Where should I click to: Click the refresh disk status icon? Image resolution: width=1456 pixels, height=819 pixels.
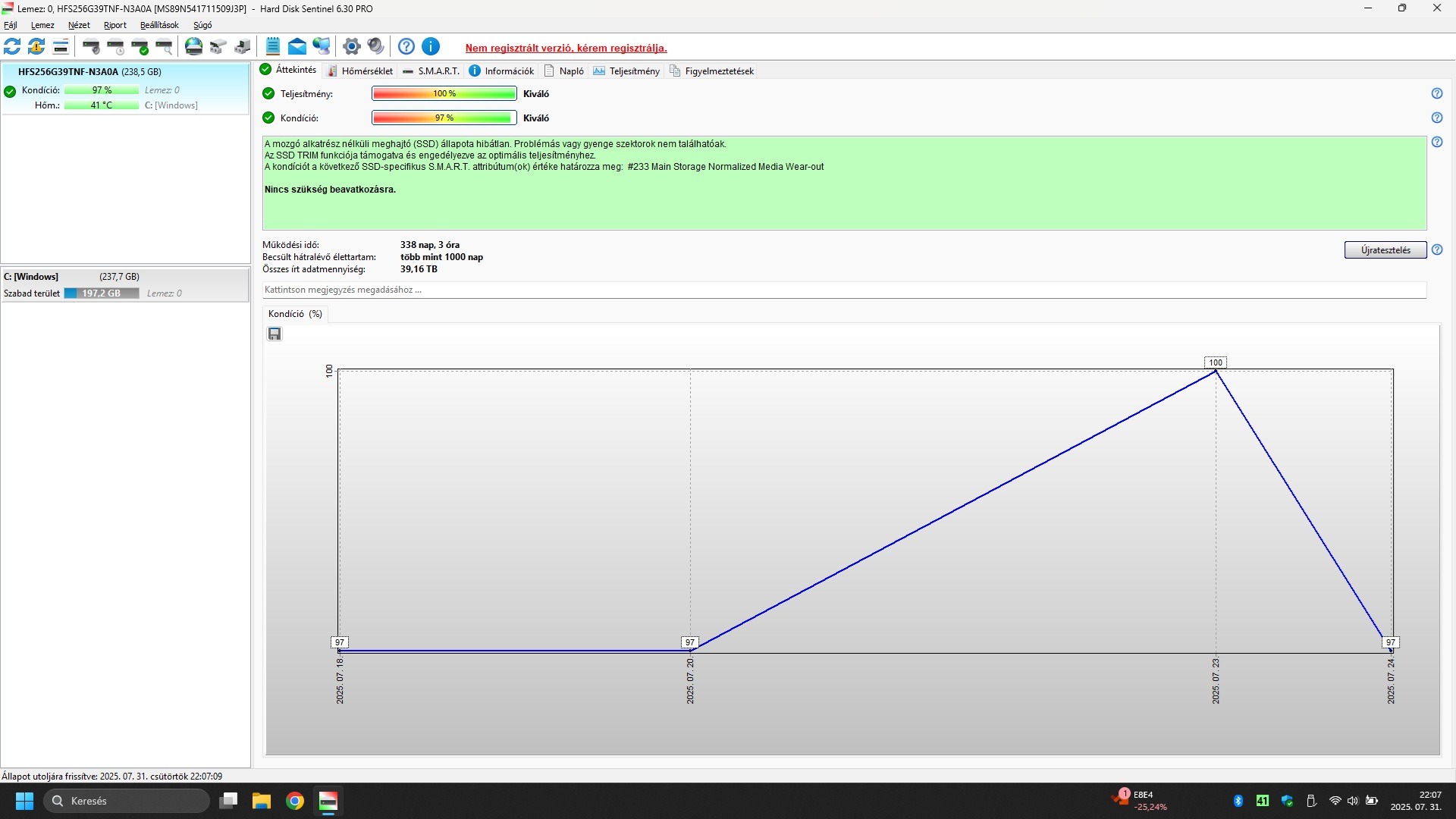[x=12, y=47]
